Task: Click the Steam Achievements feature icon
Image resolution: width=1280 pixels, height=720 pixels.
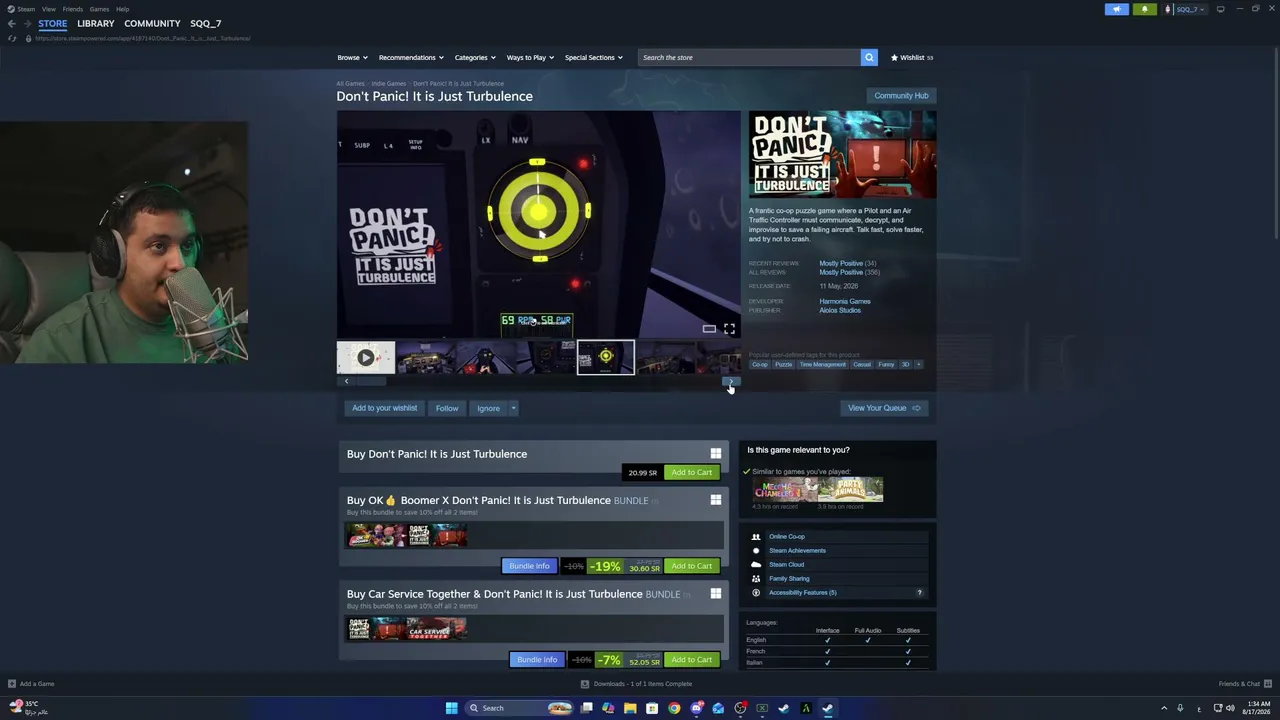Action: point(756,551)
